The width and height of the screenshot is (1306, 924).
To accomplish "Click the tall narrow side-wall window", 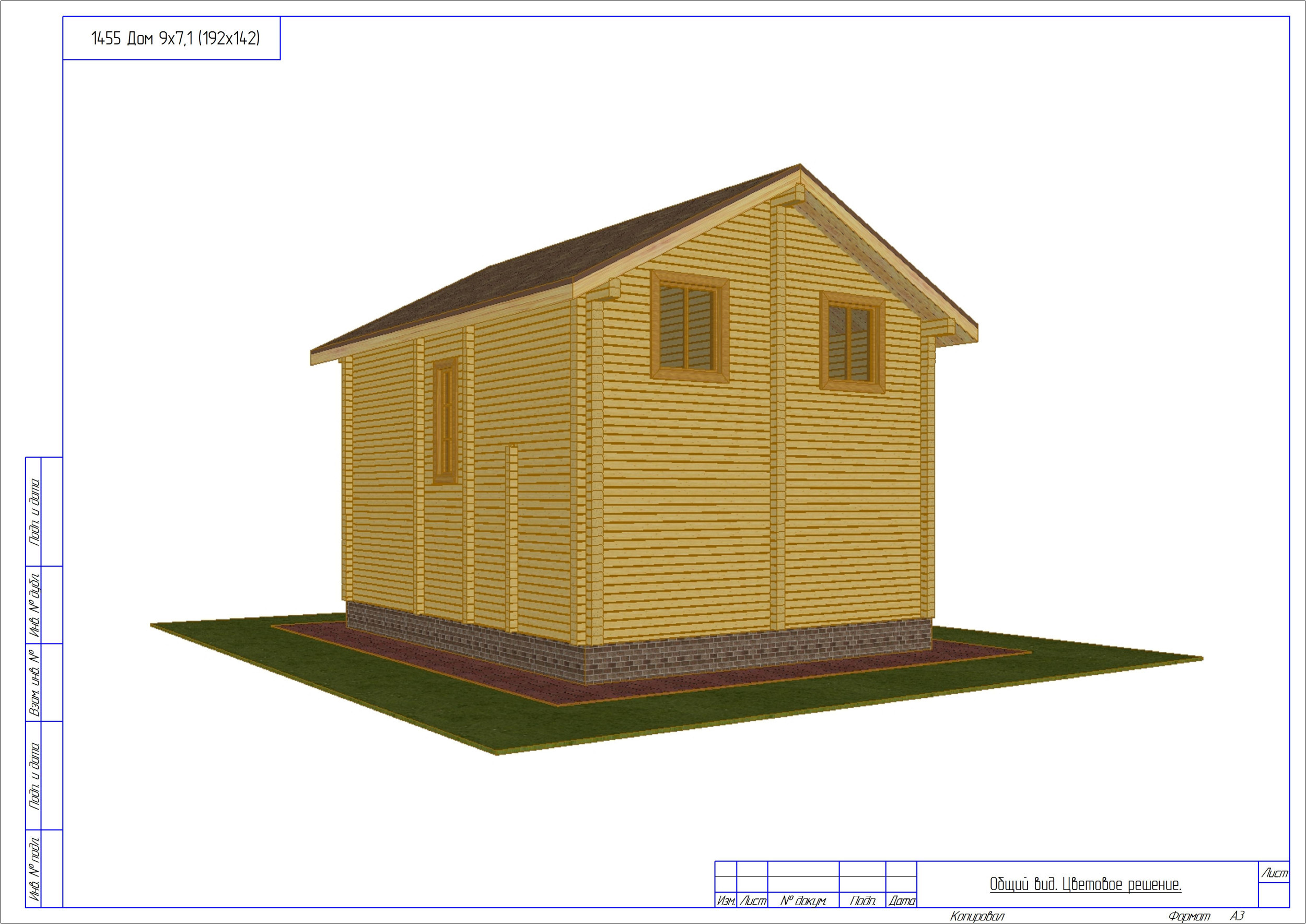I will pos(446,421).
